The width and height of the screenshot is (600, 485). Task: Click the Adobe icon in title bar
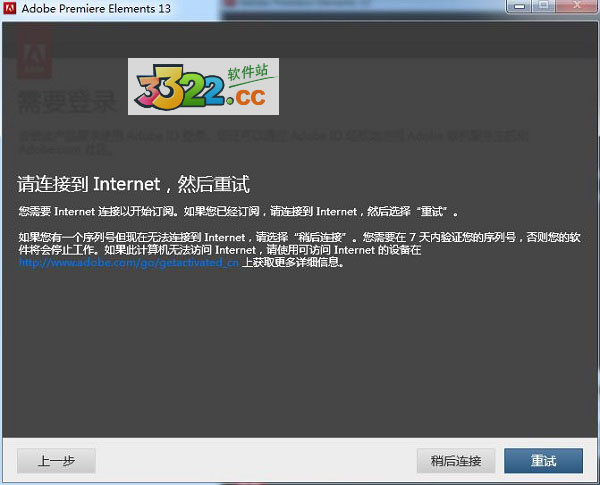coord(10,8)
